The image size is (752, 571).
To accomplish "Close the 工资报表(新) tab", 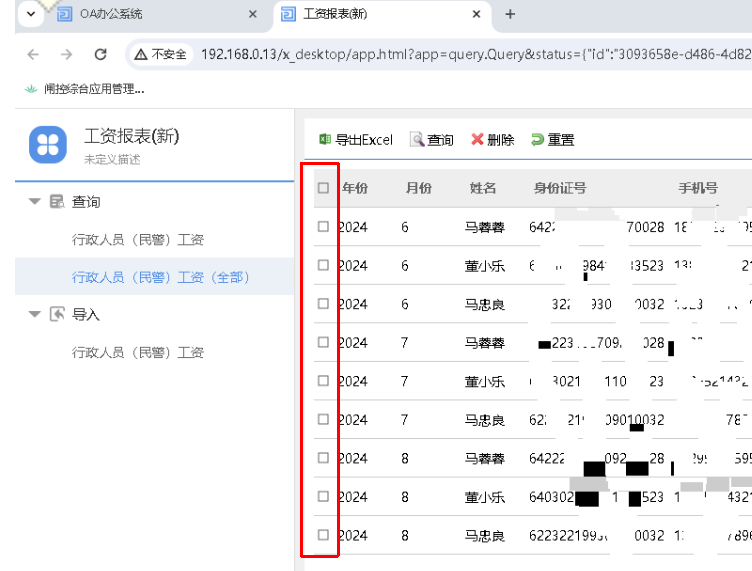I will pos(476,14).
